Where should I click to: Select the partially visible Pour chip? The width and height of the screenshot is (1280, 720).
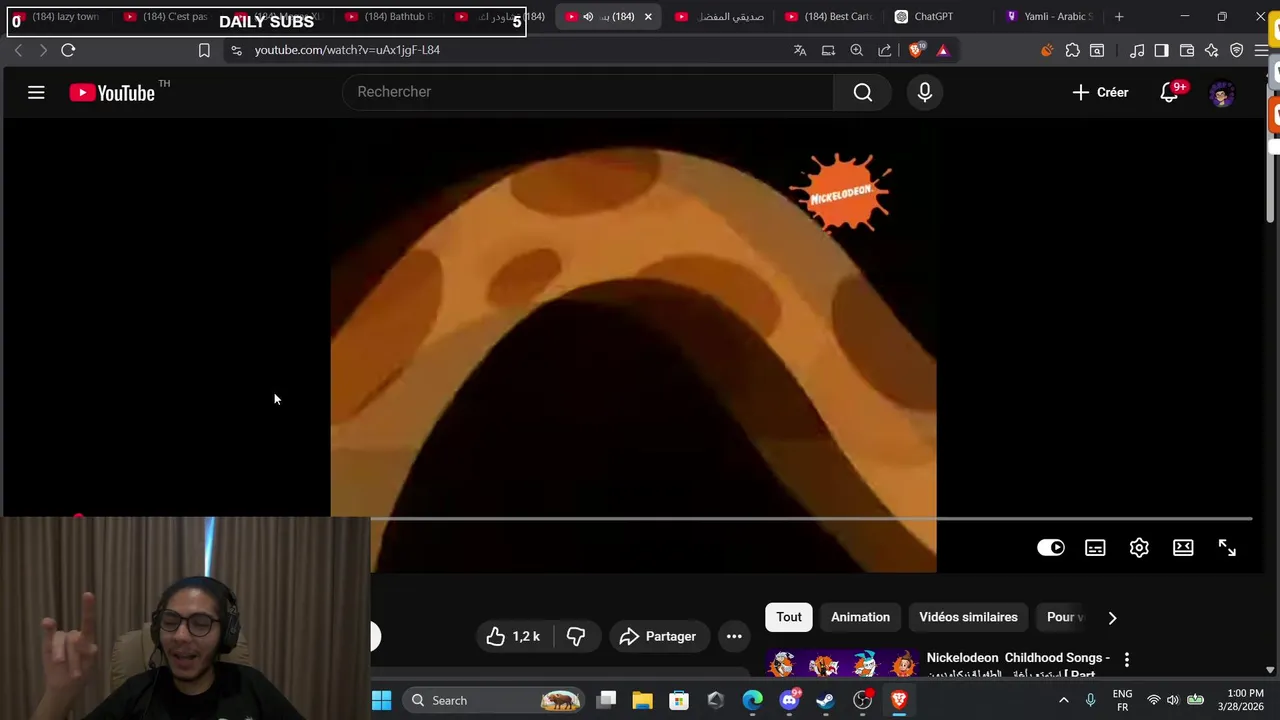(1064, 617)
